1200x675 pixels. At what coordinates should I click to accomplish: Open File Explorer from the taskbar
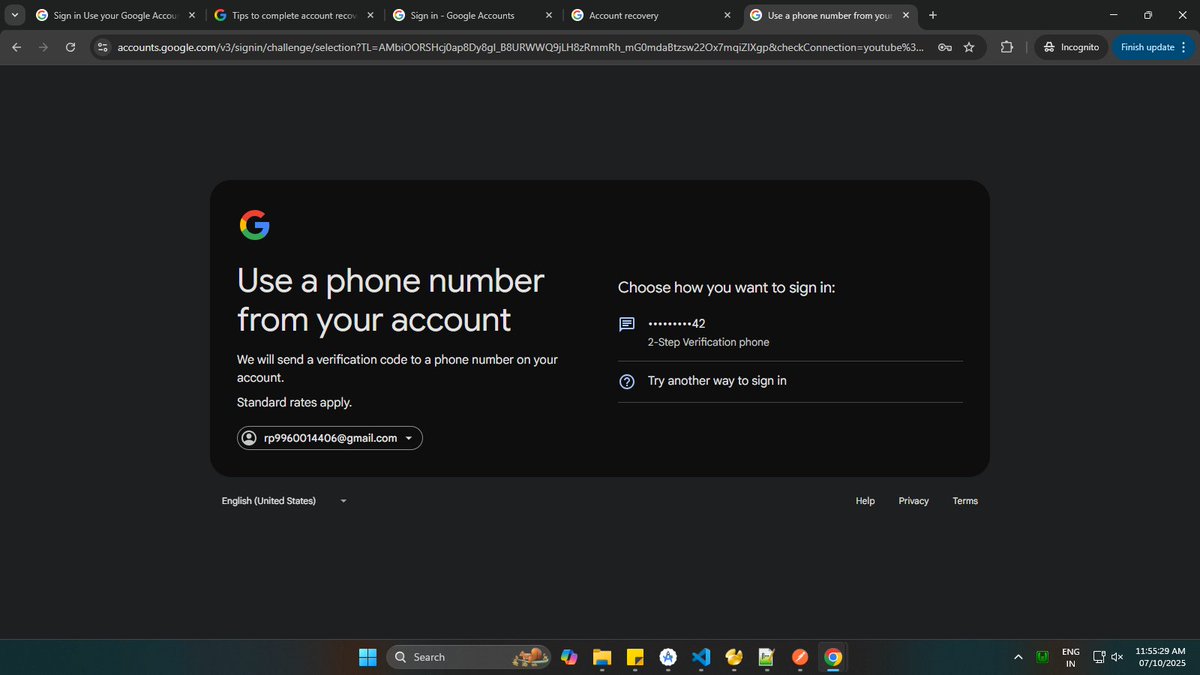click(x=602, y=657)
